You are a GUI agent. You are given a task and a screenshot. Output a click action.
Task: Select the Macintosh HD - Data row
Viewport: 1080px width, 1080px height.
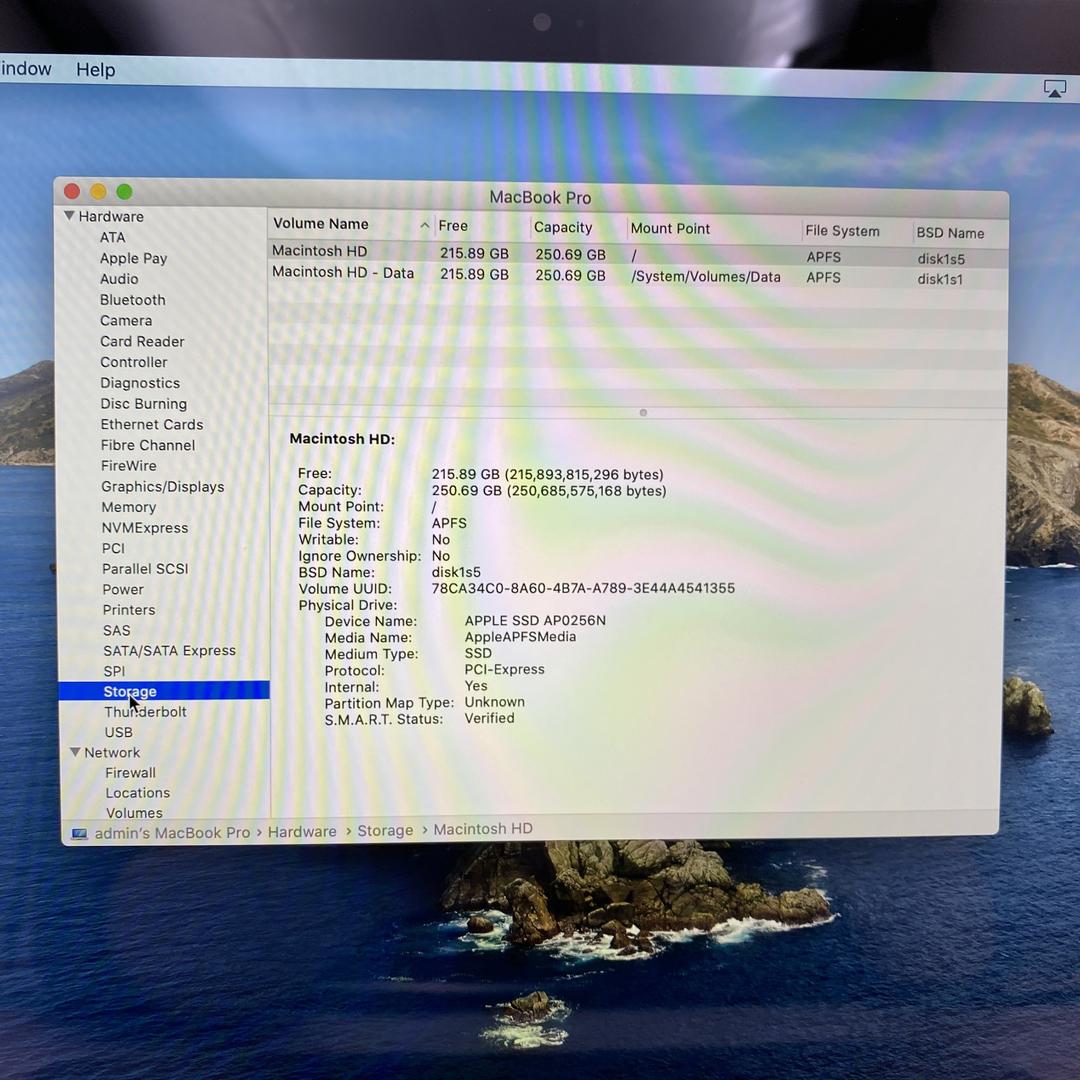point(638,275)
